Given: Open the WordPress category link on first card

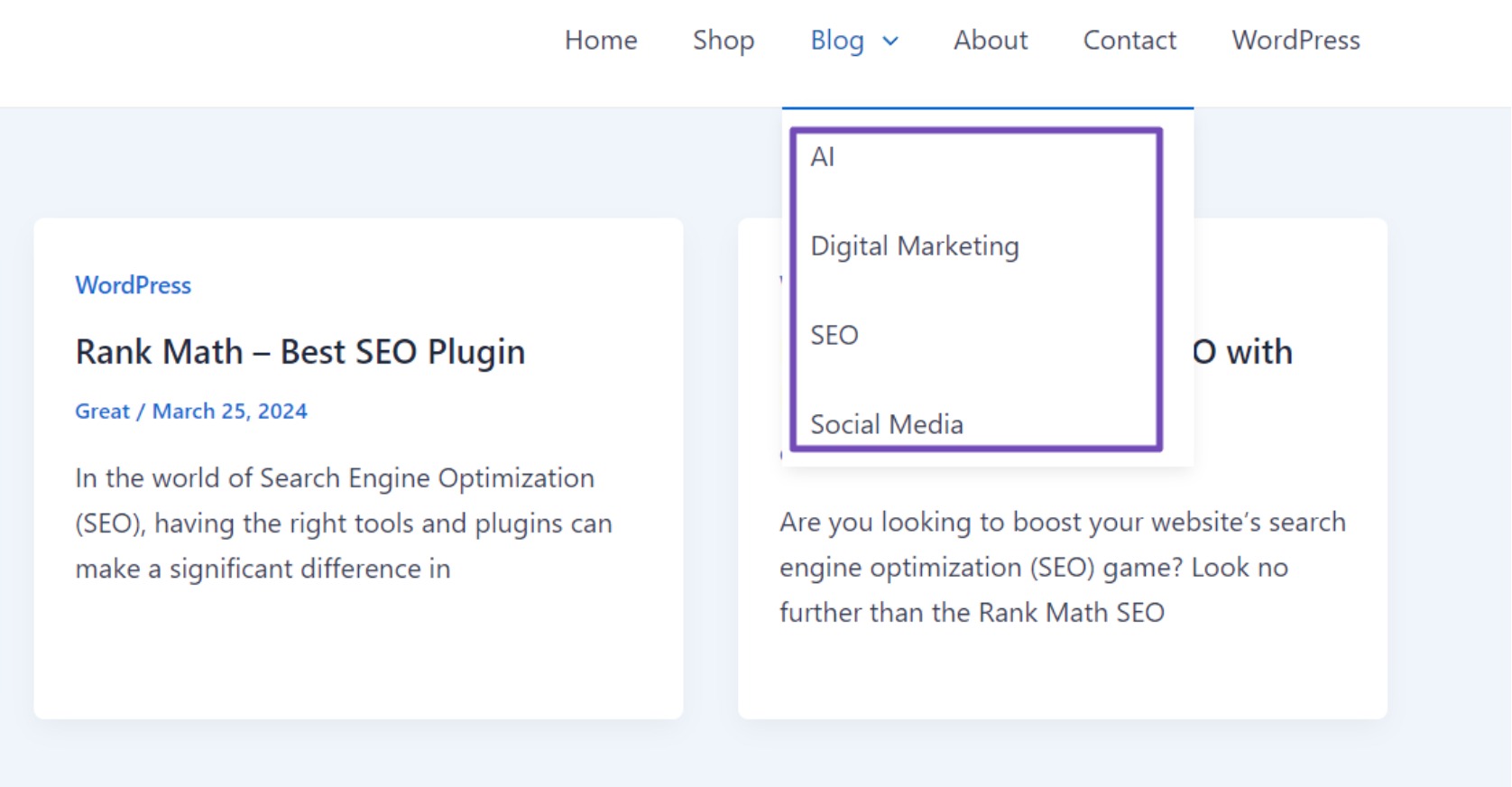Looking at the screenshot, I should [134, 285].
